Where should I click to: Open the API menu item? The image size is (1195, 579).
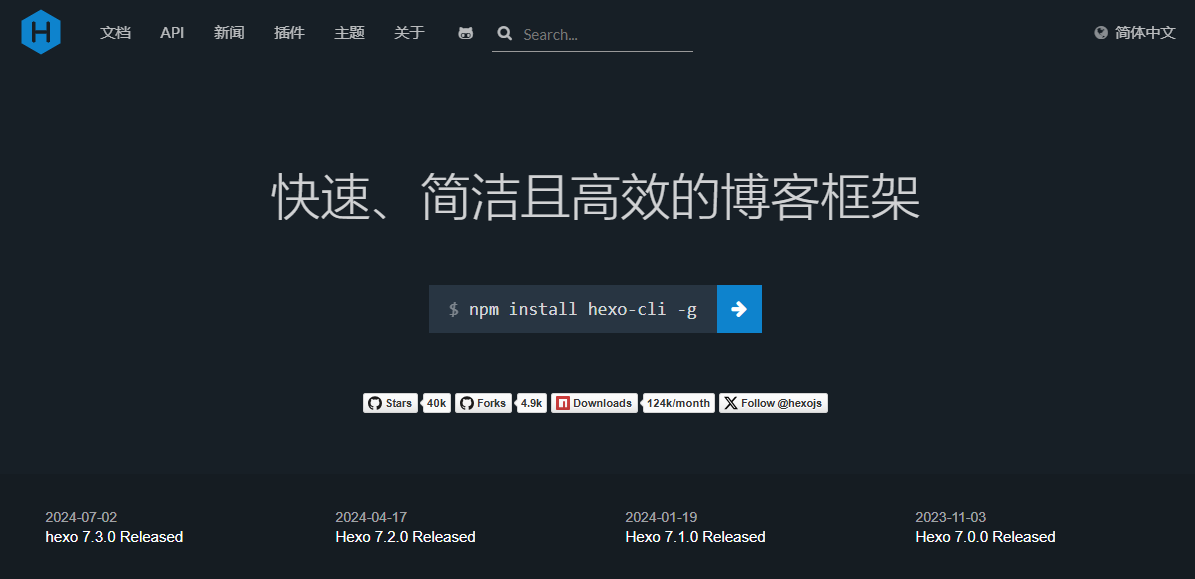coord(172,33)
